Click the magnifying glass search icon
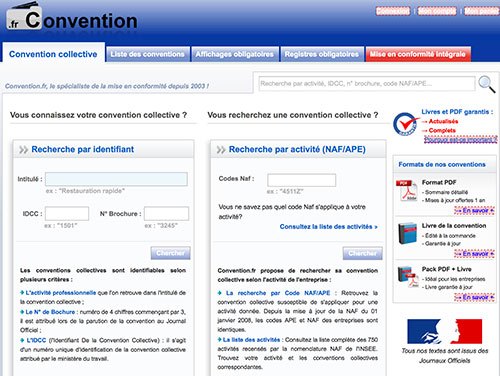This screenshot has height=376, width=500. pos(487,84)
